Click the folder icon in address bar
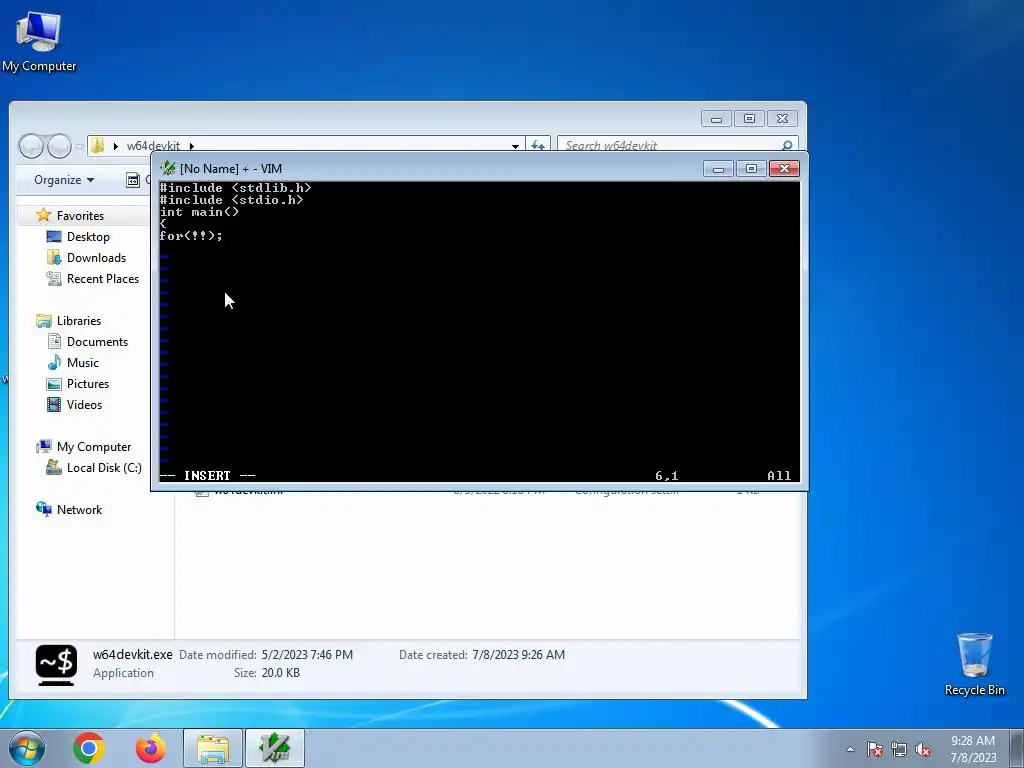Image resolution: width=1024 pixels, height=768 pixels. tap(97, 145)
